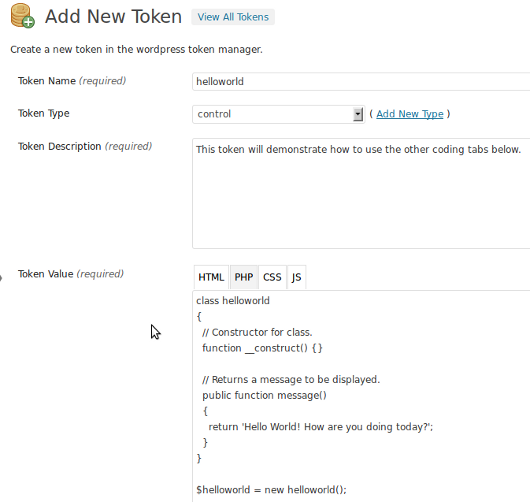Follow the Add New Type link
This screenshot has height=502, width=530.
tap(410, 114)
